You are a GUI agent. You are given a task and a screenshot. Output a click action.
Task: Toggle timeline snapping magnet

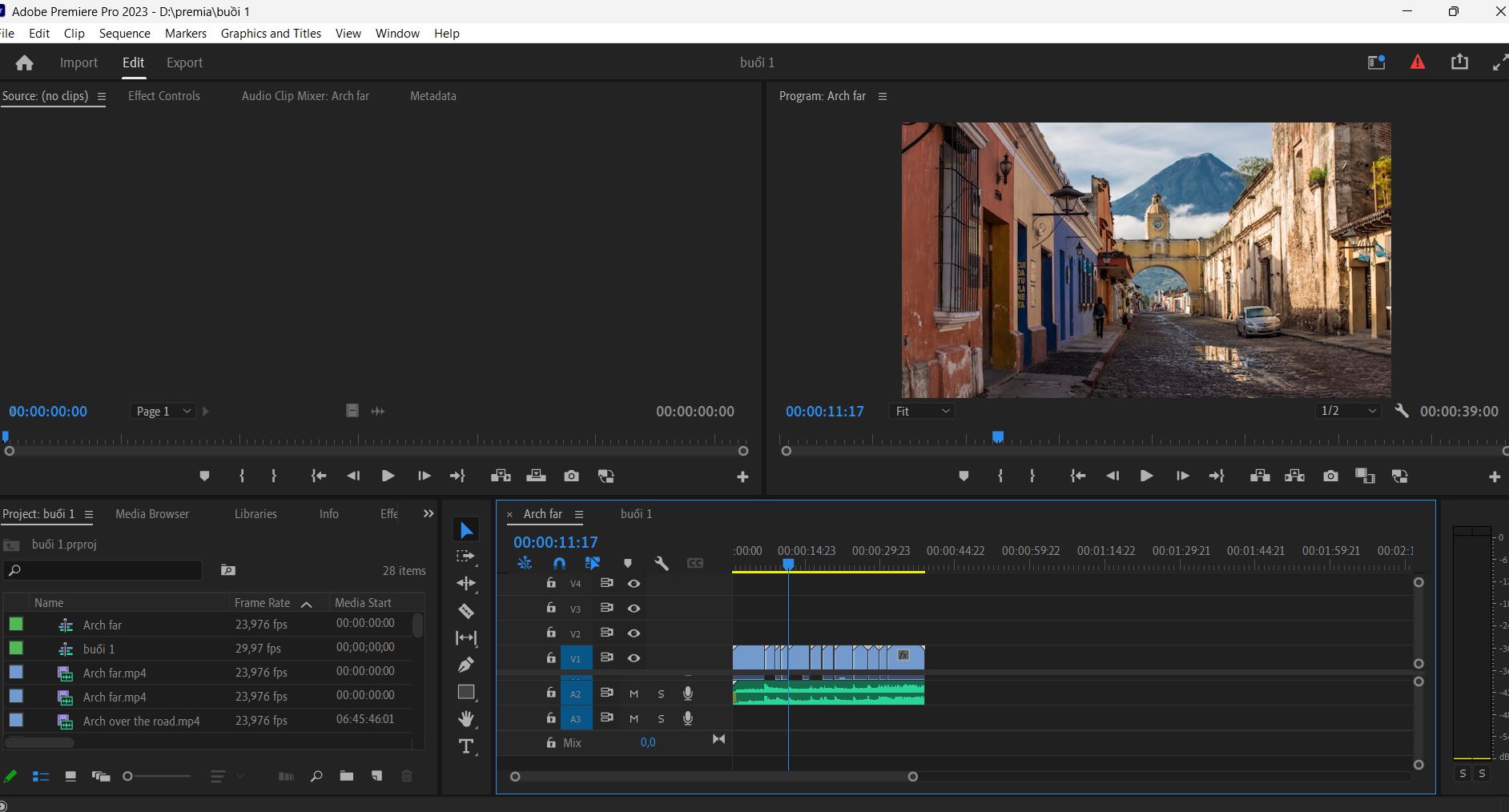(559, 563)
